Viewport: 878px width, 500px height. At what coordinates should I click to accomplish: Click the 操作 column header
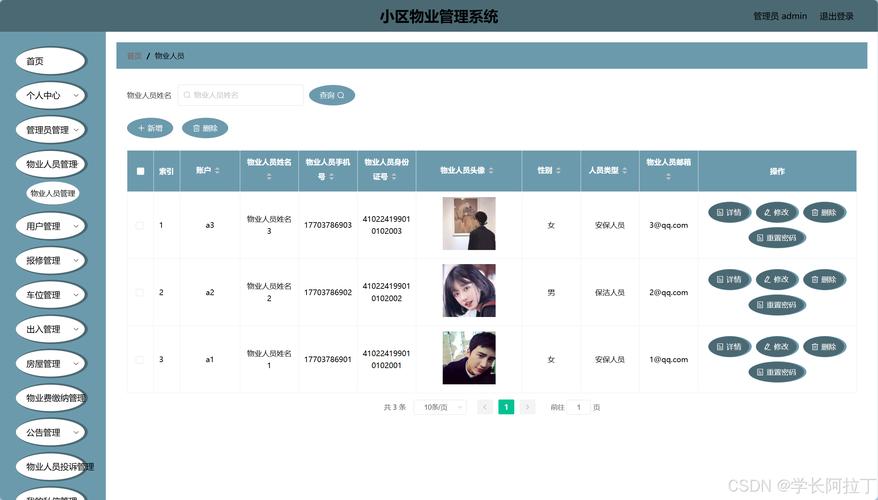777,171
